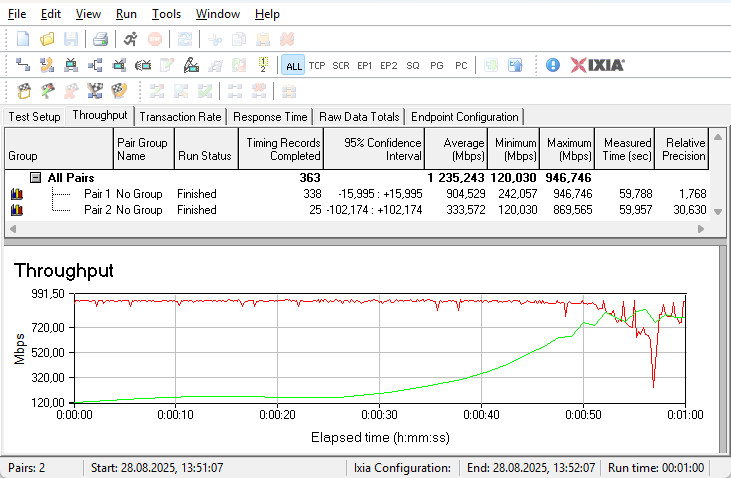Click the grayed Copy pages icon
731x478 pixels.
click(x=239, y=39)
